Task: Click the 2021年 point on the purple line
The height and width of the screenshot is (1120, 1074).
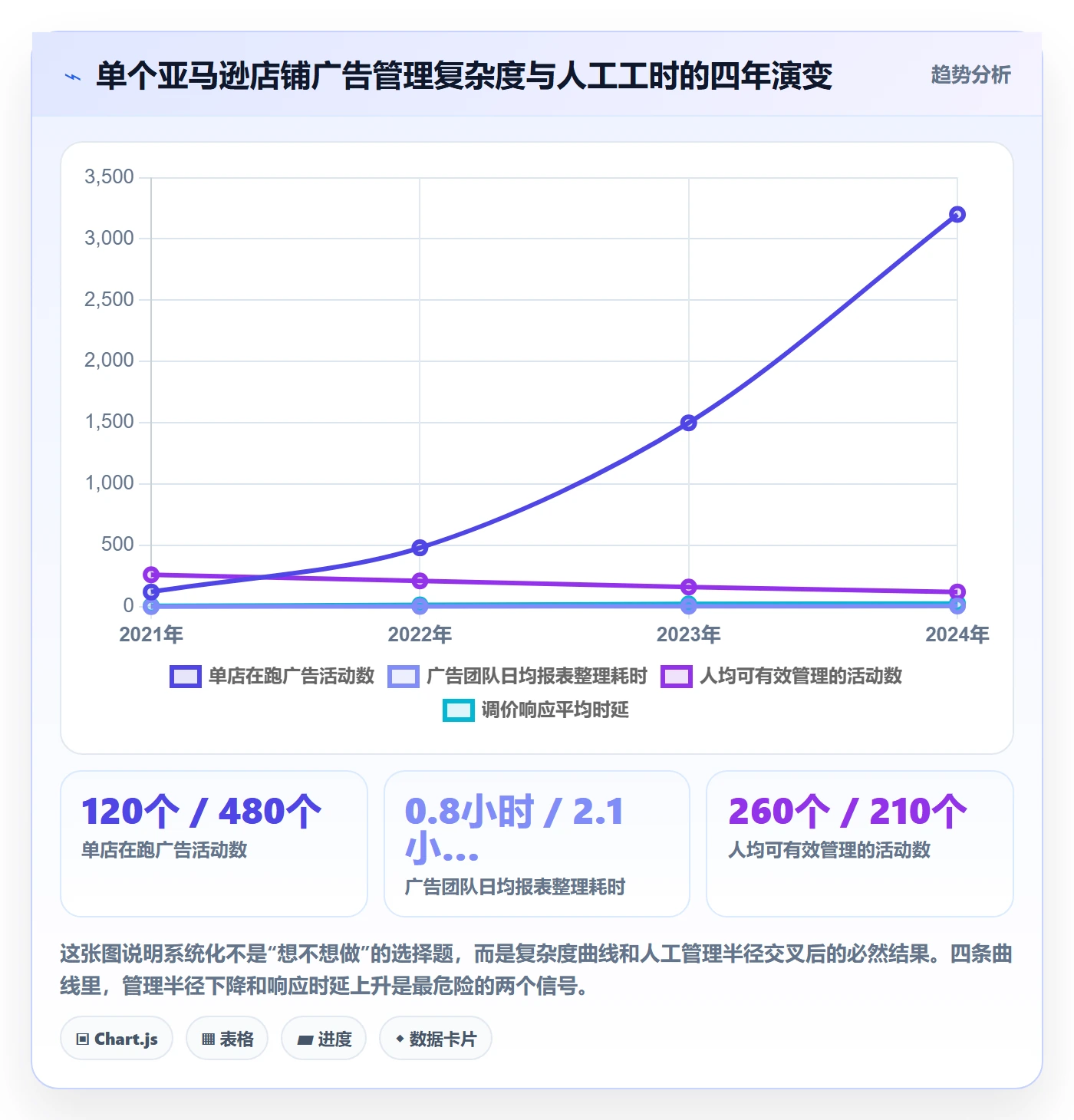Action: [x=151, y=575]
